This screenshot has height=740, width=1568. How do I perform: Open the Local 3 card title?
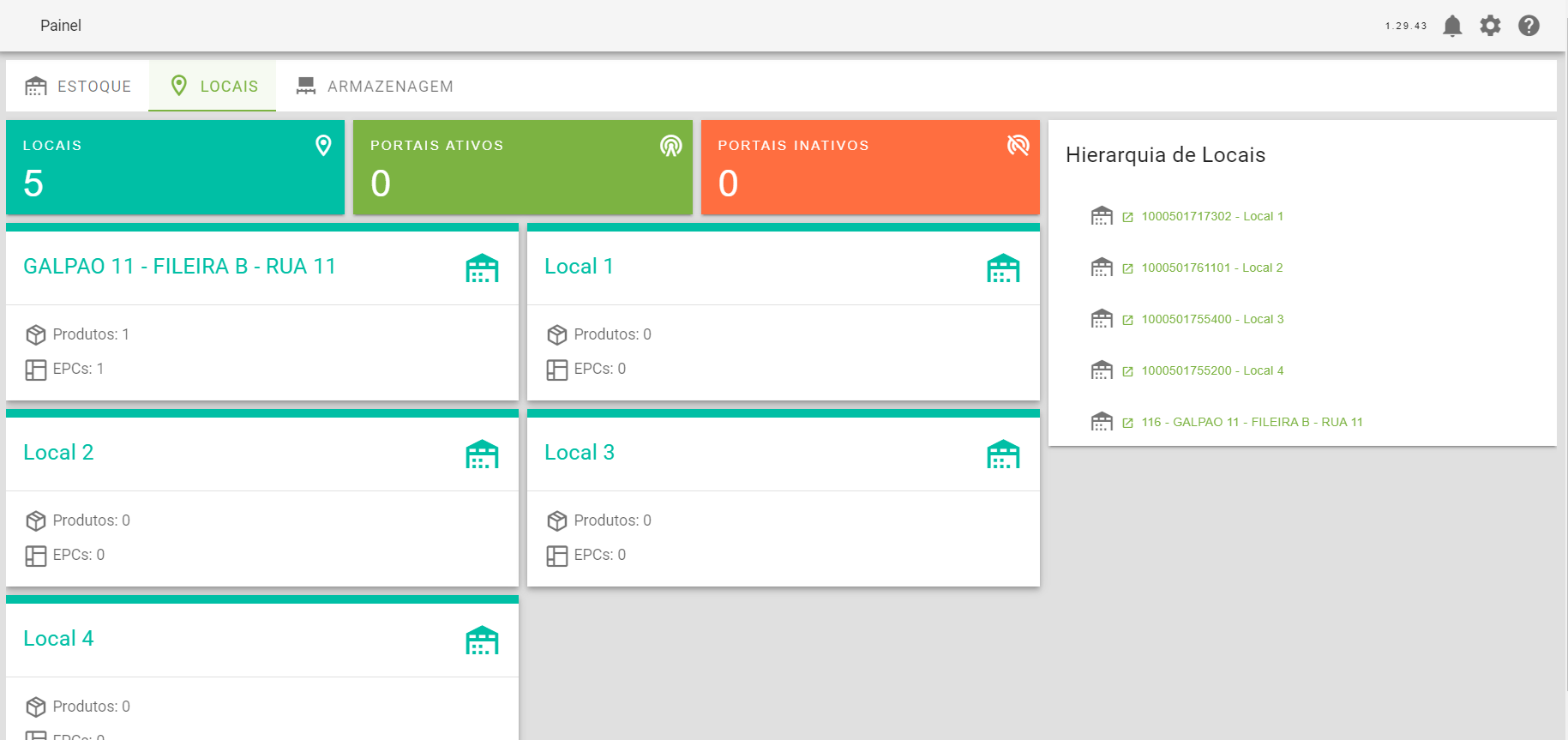coord(580,453)
